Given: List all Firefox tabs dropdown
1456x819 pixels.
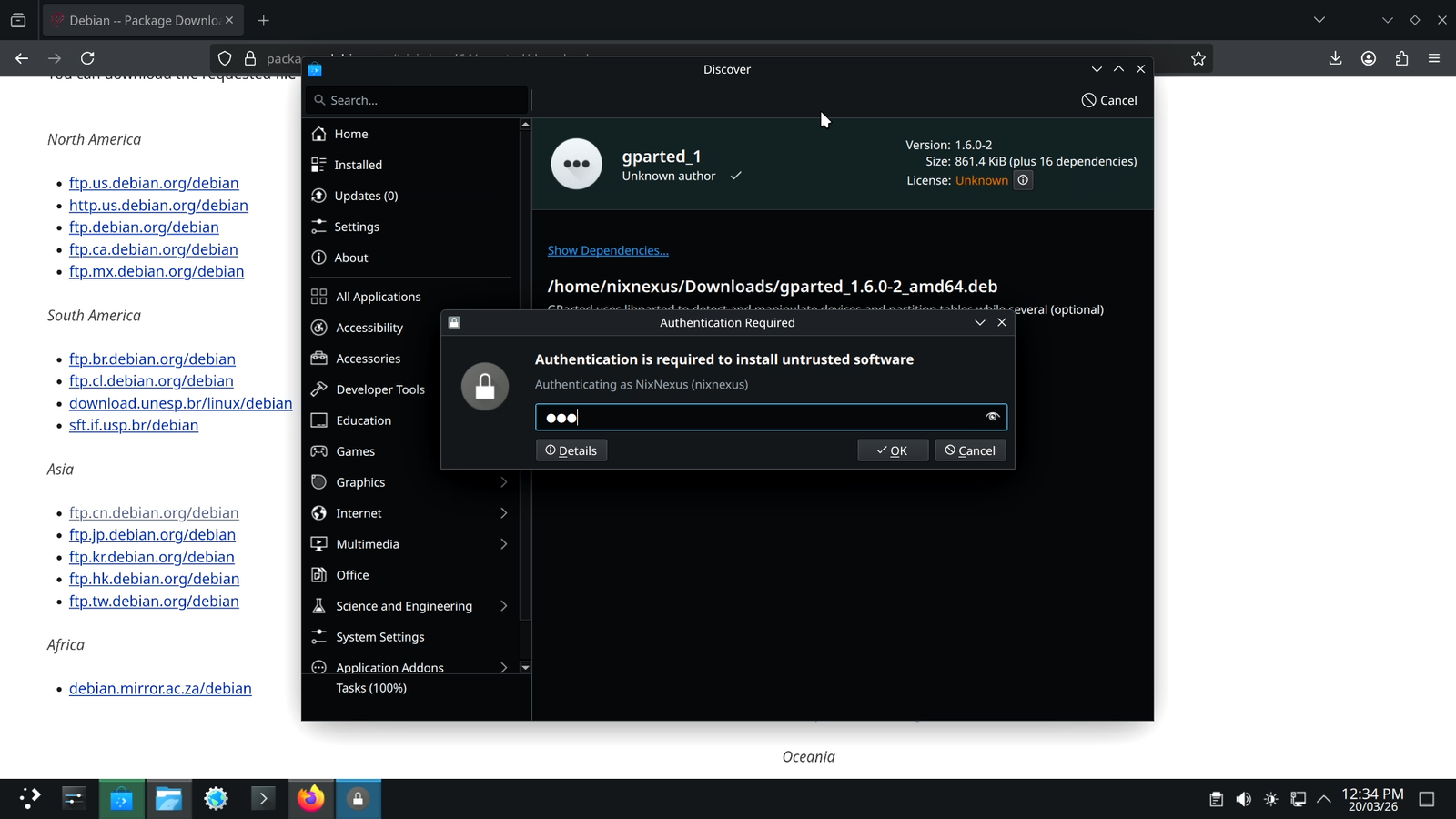Looking at the screenshot, I should point(1319,20).
